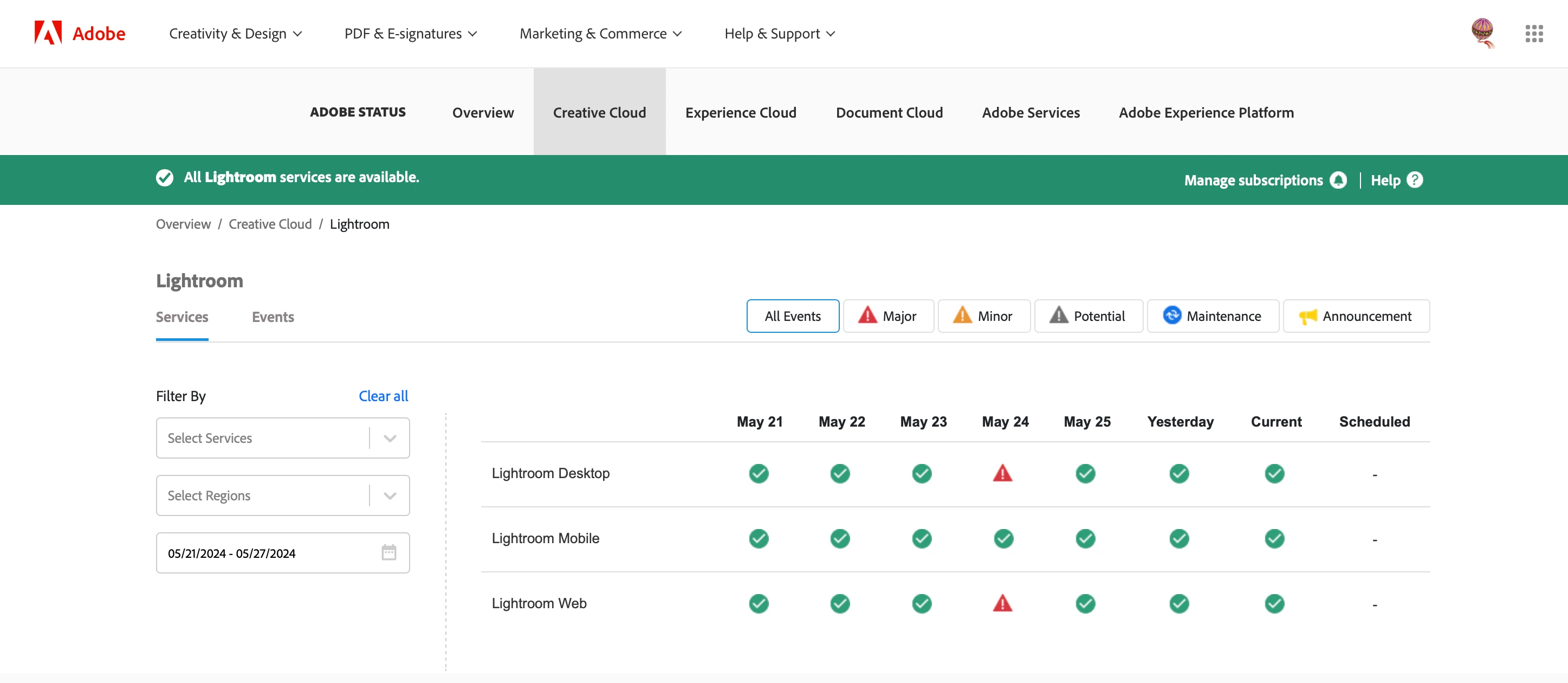Viewport: 1568px width, 683px height.
Task: Toggle the Major events filter
Action: coord(888,316)
